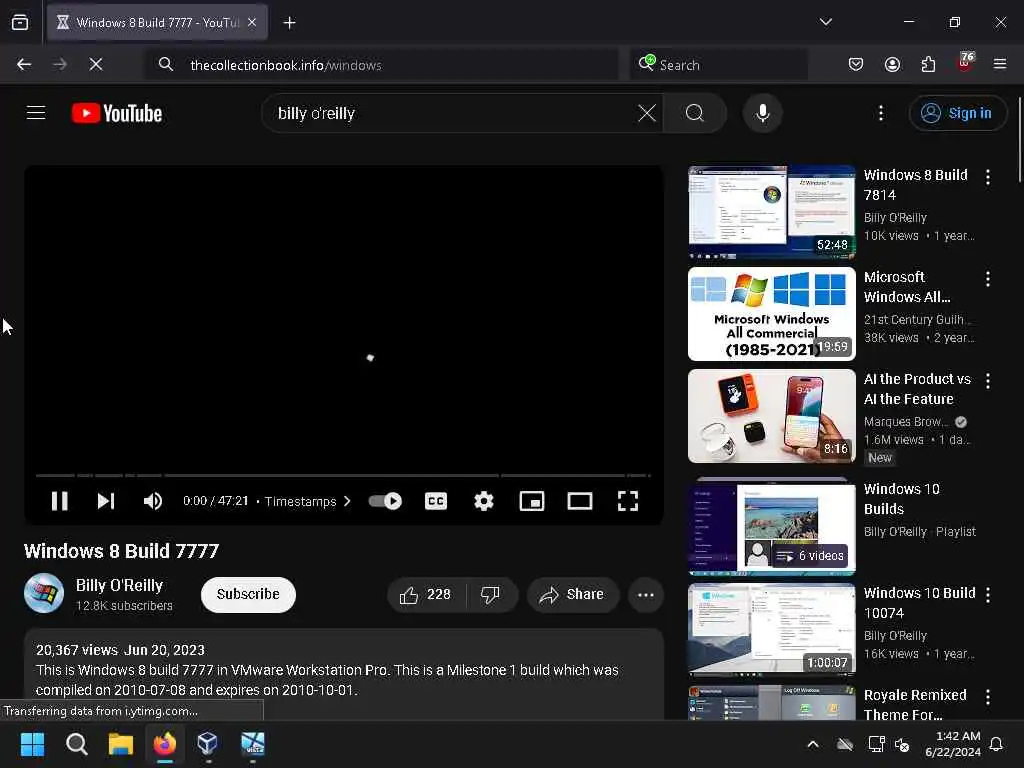Viewport: 1024px width, 768px height.
Task: Stop loading the page
Action: (x=95, y=64)
